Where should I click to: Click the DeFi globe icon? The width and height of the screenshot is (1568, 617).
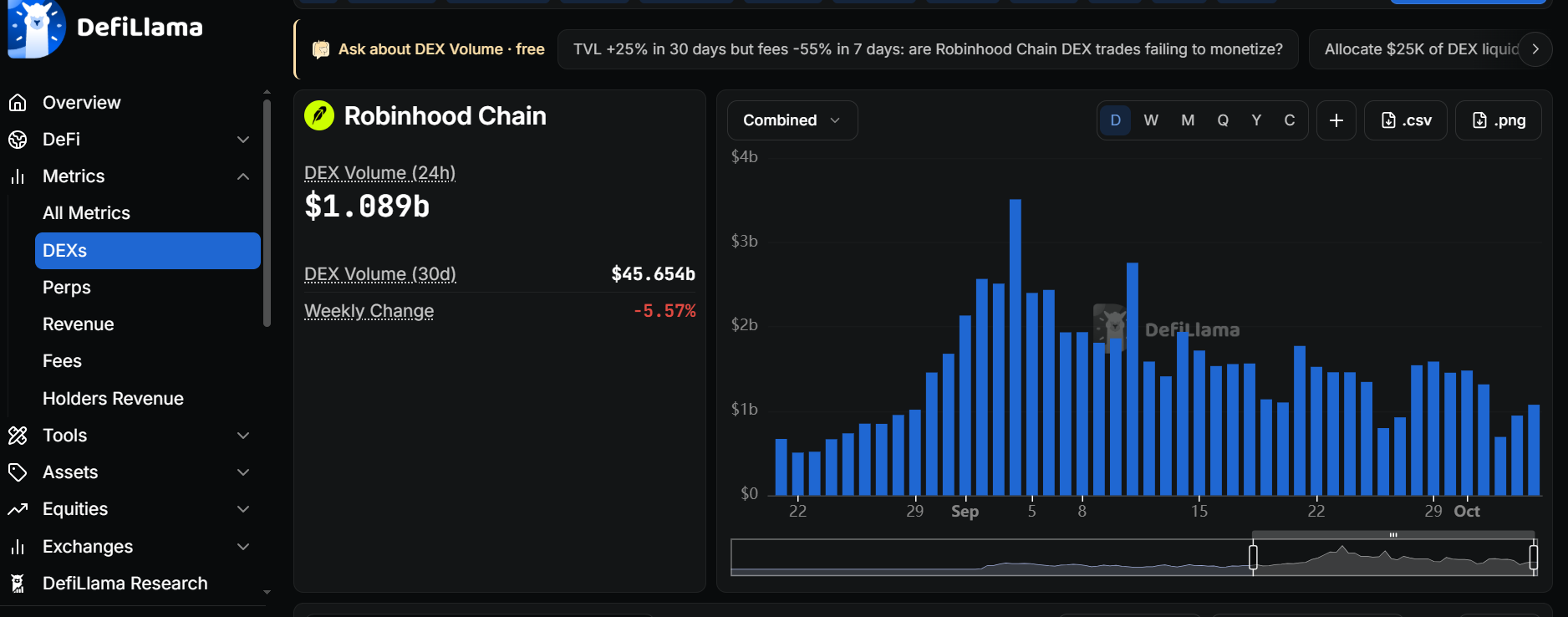click(x=18, y=140)
